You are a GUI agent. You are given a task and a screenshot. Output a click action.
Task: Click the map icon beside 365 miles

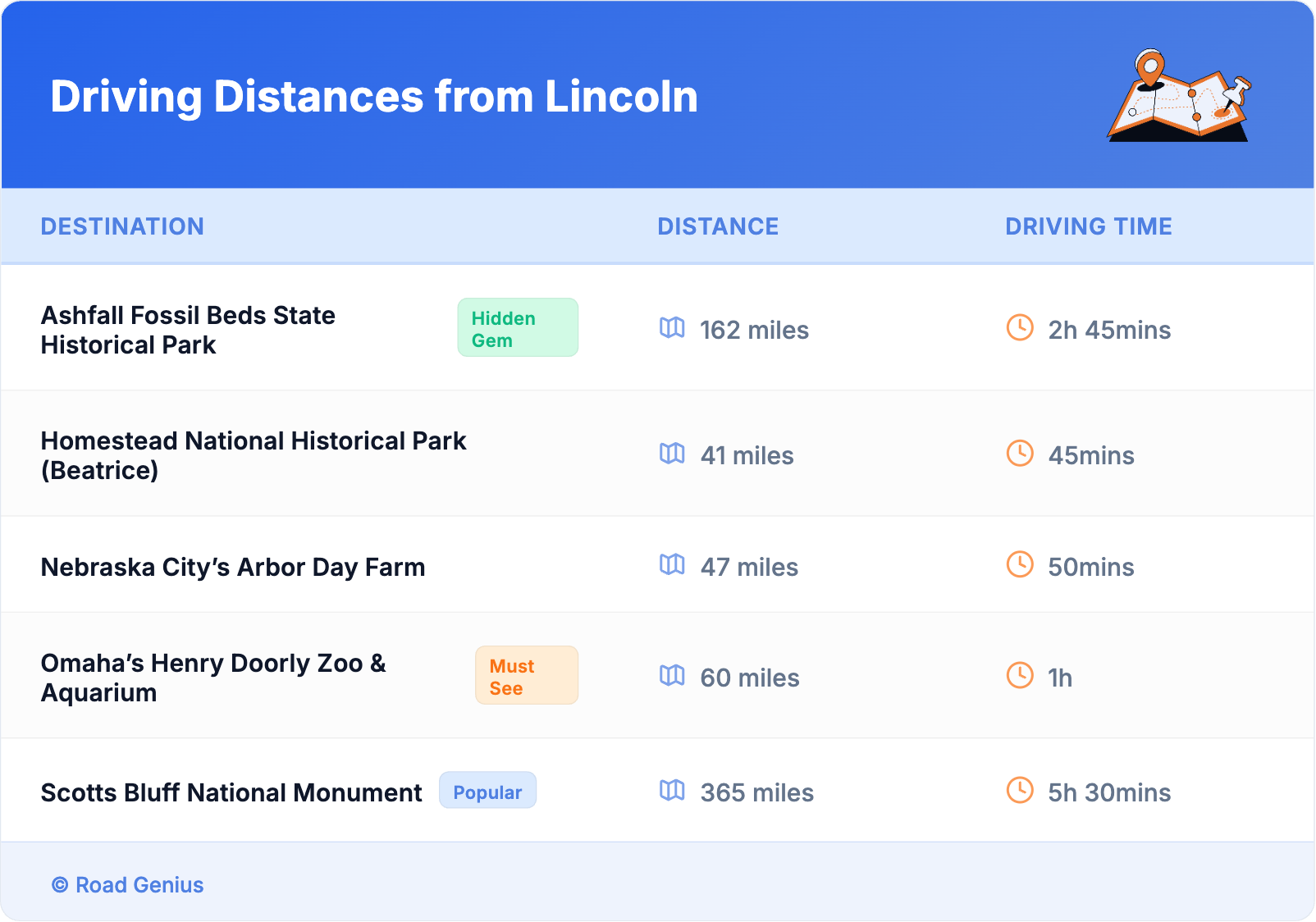[672, 791]
